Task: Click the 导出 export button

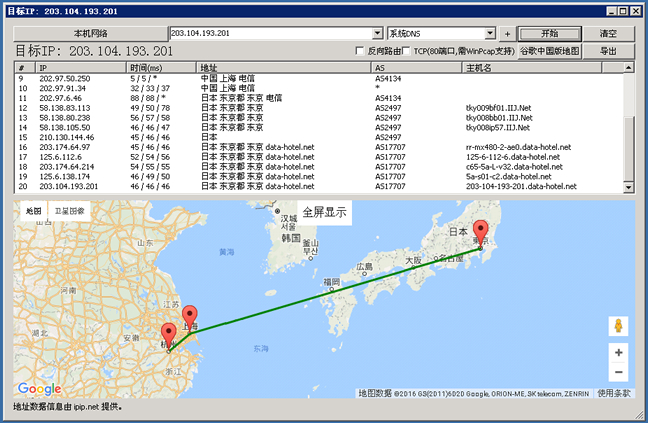Action: coord(608,51)
